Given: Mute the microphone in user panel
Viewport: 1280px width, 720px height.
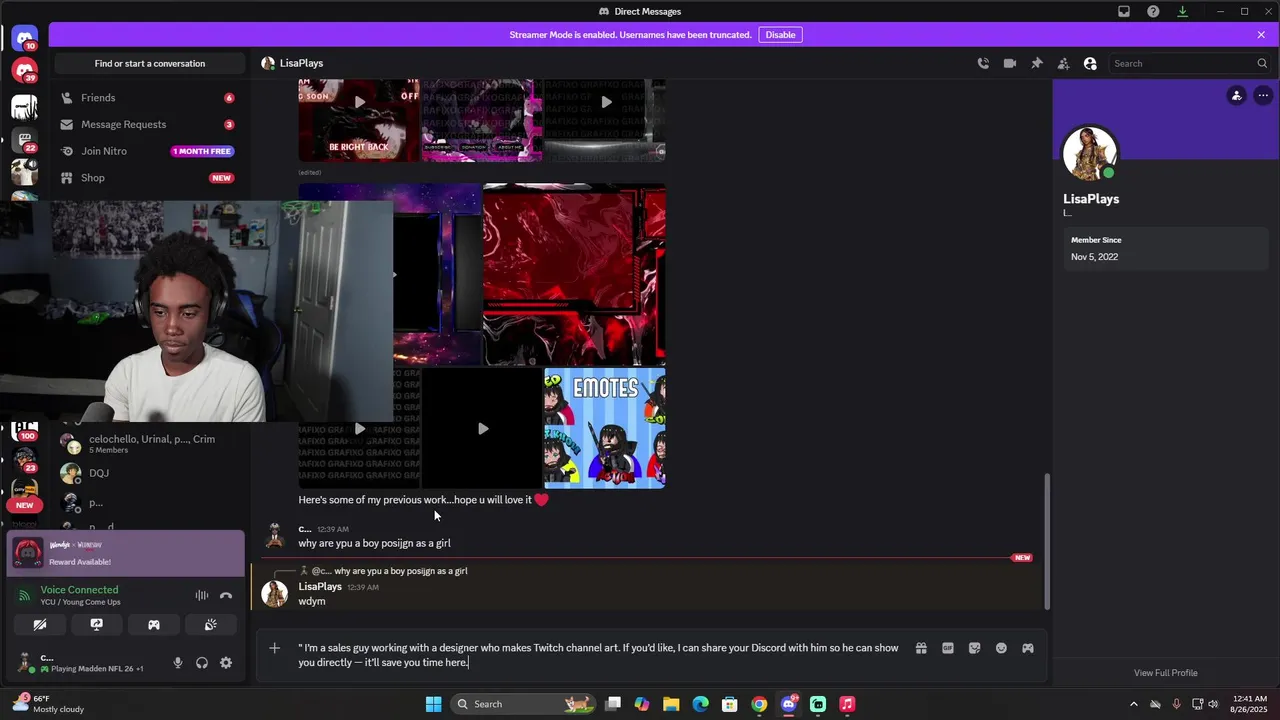Looking at the screenshot, I should tap(178, 663).
